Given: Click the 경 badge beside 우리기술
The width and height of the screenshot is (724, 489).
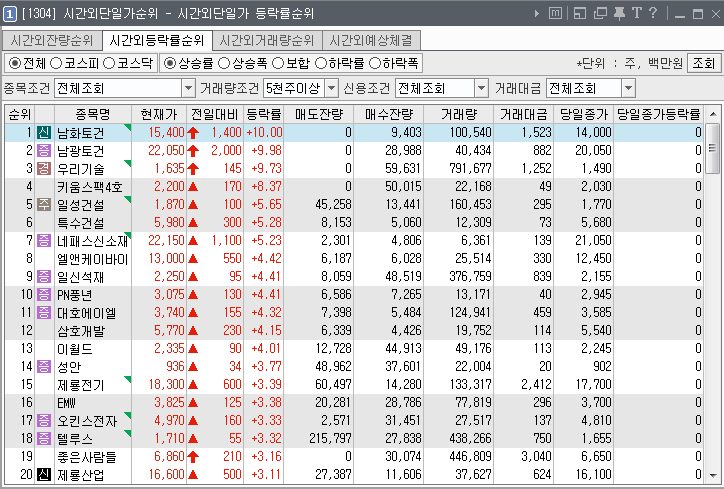Looking at the screenshot, I should pos(44,169).
